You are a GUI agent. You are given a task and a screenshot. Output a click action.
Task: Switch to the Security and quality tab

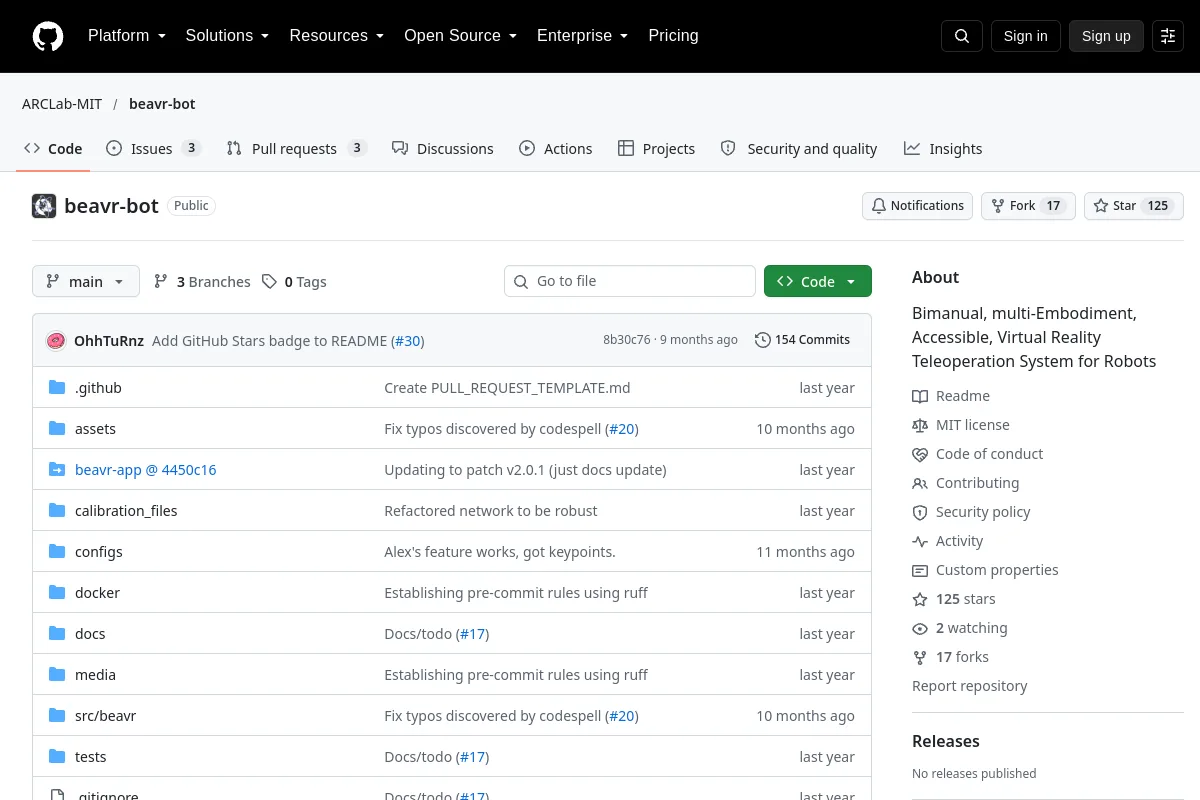(799, 148)
